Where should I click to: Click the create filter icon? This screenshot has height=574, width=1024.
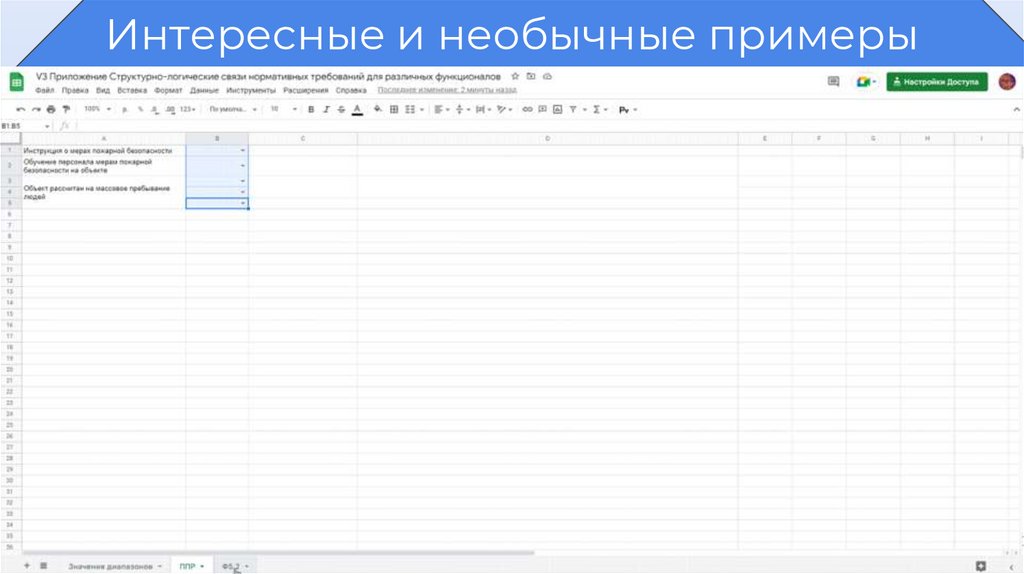573,110
